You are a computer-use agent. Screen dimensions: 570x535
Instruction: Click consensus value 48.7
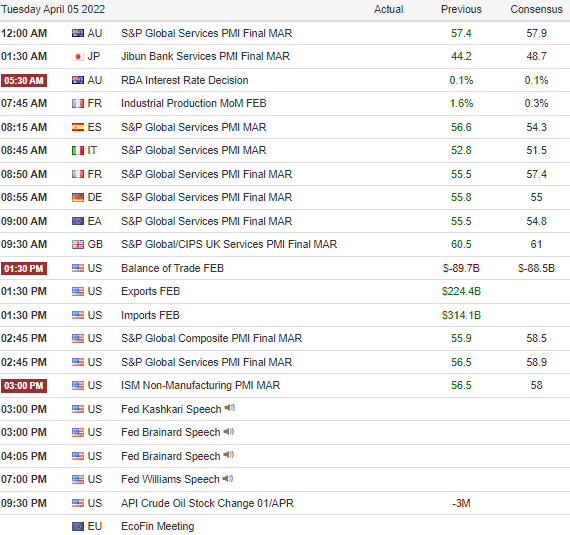pyautogui.click(x=537, y=56)
